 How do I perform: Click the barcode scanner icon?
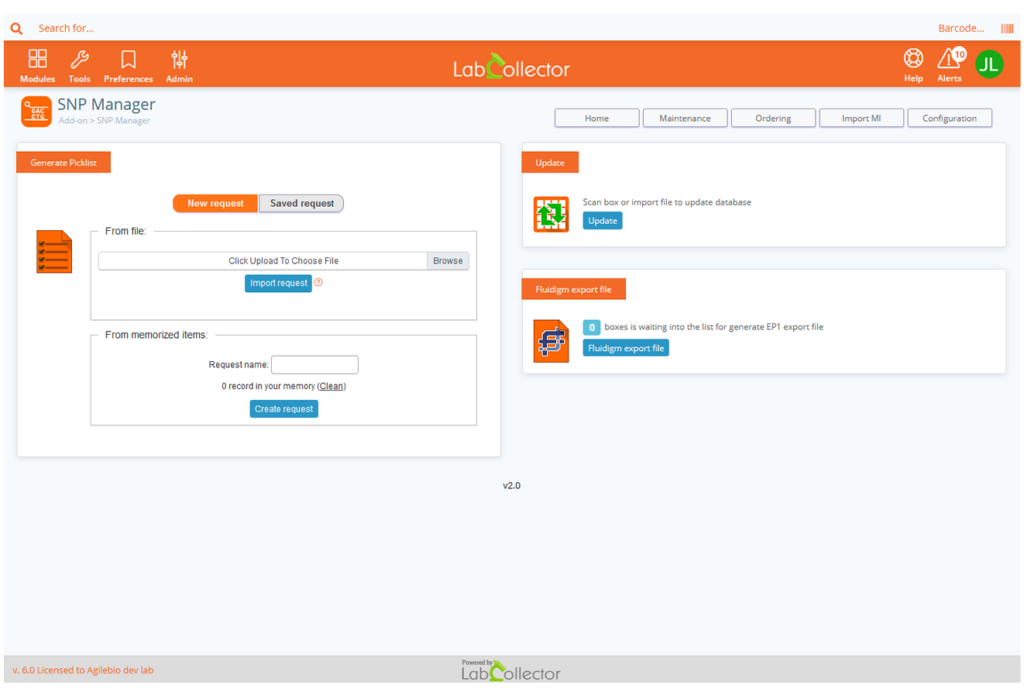point(1007,28)
